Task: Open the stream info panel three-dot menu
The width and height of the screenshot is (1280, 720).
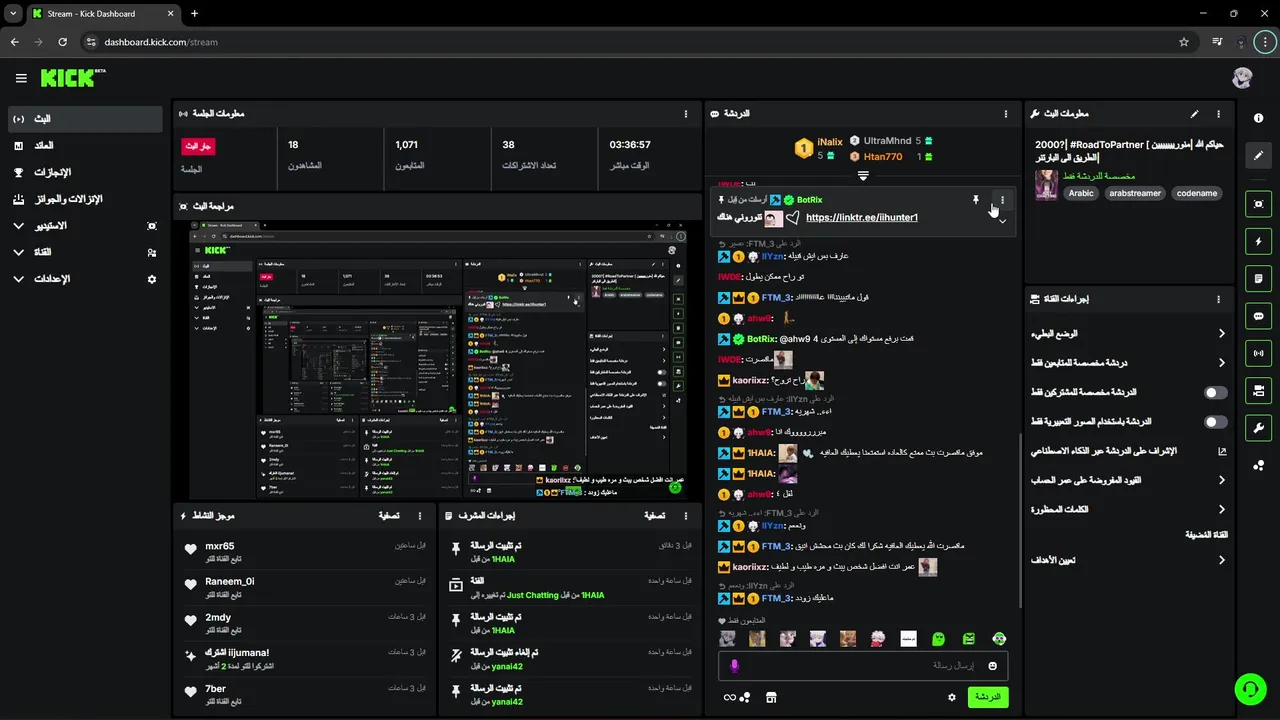Action: [1218, 114]
